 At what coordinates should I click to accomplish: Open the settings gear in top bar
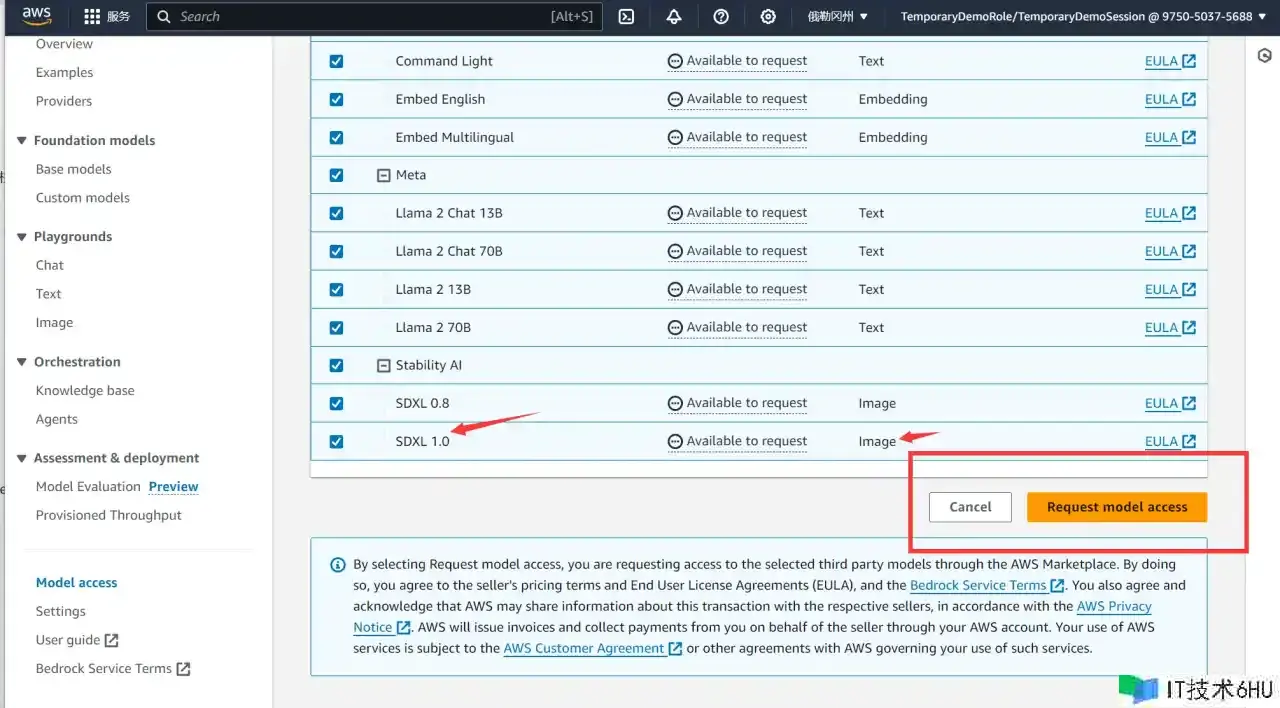tap(768, 17)
